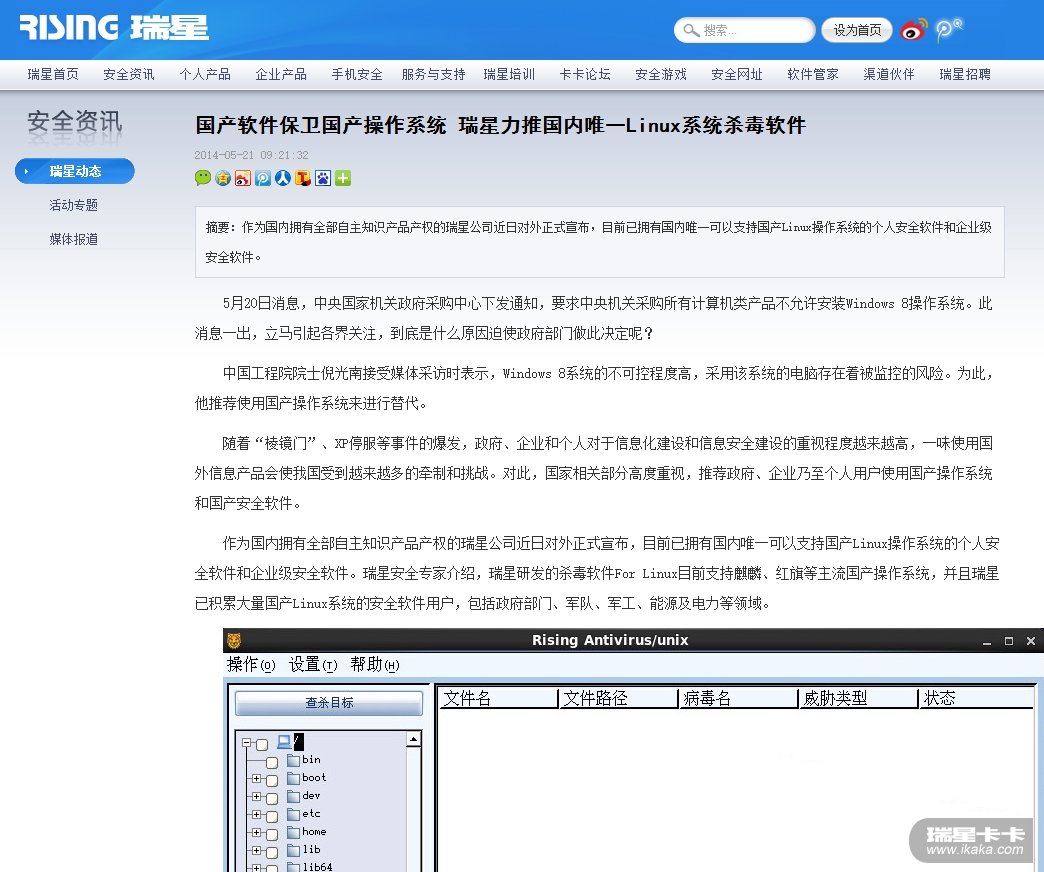Tick the home folder checkbox
The image size is (1044, 872).
(272, 834)
